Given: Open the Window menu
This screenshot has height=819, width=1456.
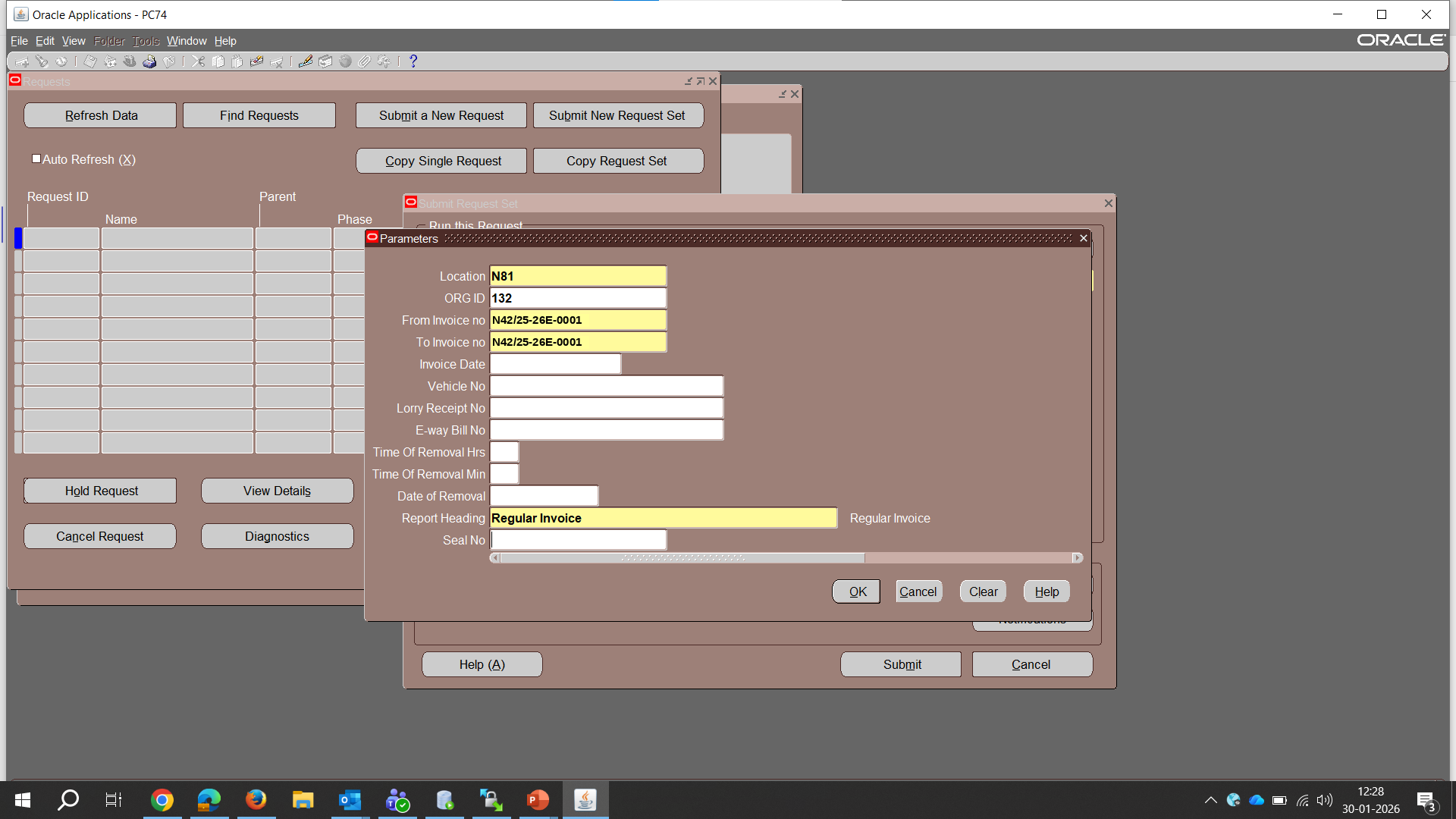Looking at the screenshot, I should tap(187, 41).
